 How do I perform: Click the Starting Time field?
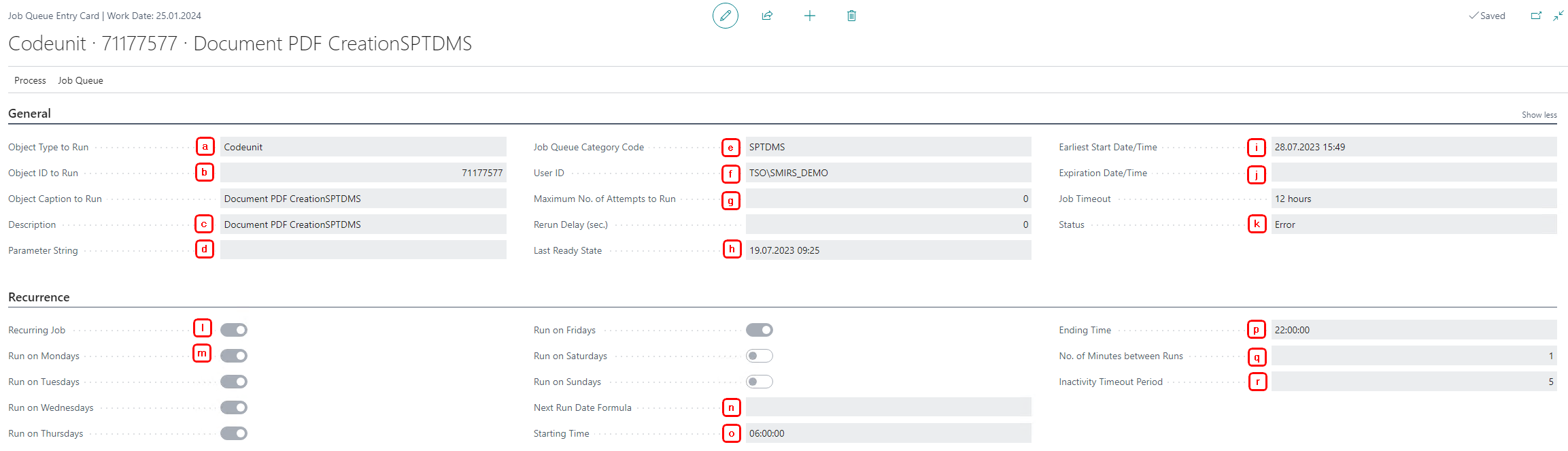(889, 433)
